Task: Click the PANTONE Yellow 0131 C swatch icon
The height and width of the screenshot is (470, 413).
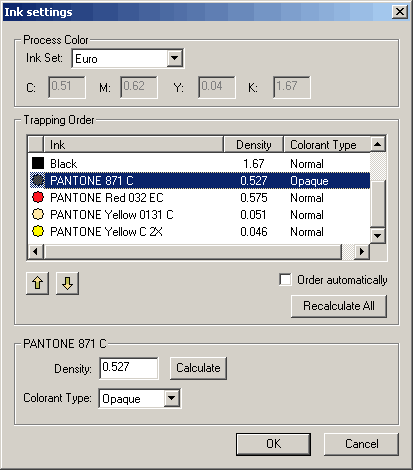Action: click(x=38, y=214)
